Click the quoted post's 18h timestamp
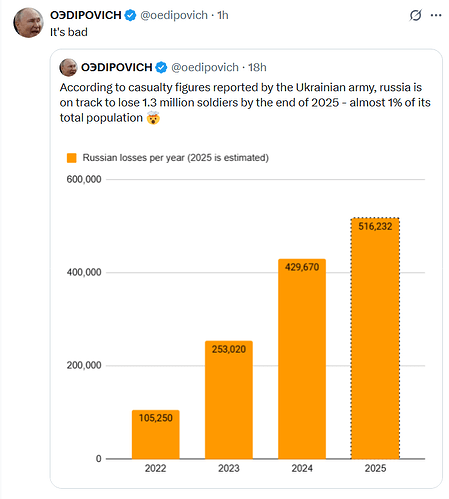This screenshot has width=449, height=499. coord(257,67)
